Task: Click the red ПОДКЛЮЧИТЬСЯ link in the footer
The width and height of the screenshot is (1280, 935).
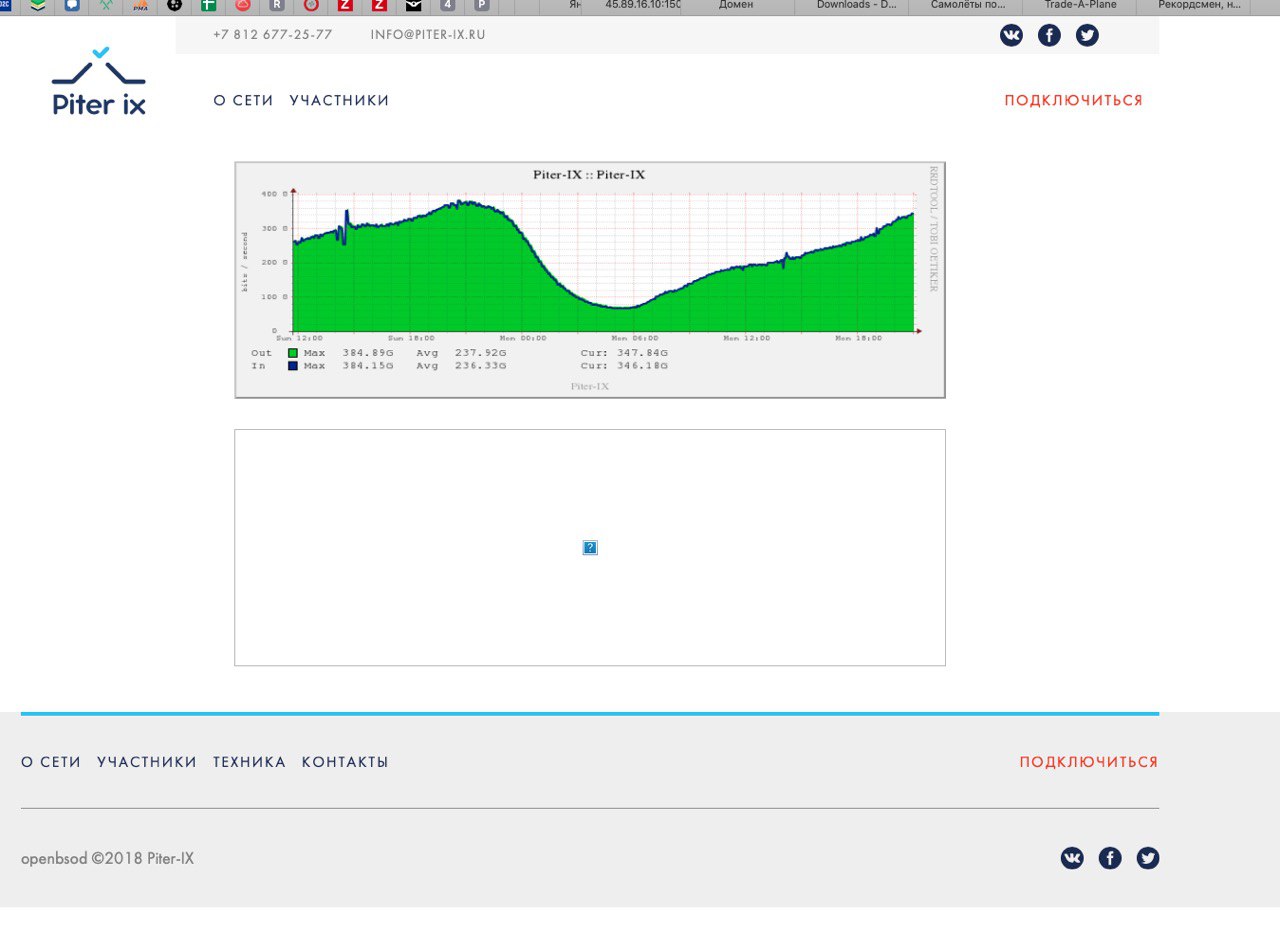Action: (x=1089, y=762)
